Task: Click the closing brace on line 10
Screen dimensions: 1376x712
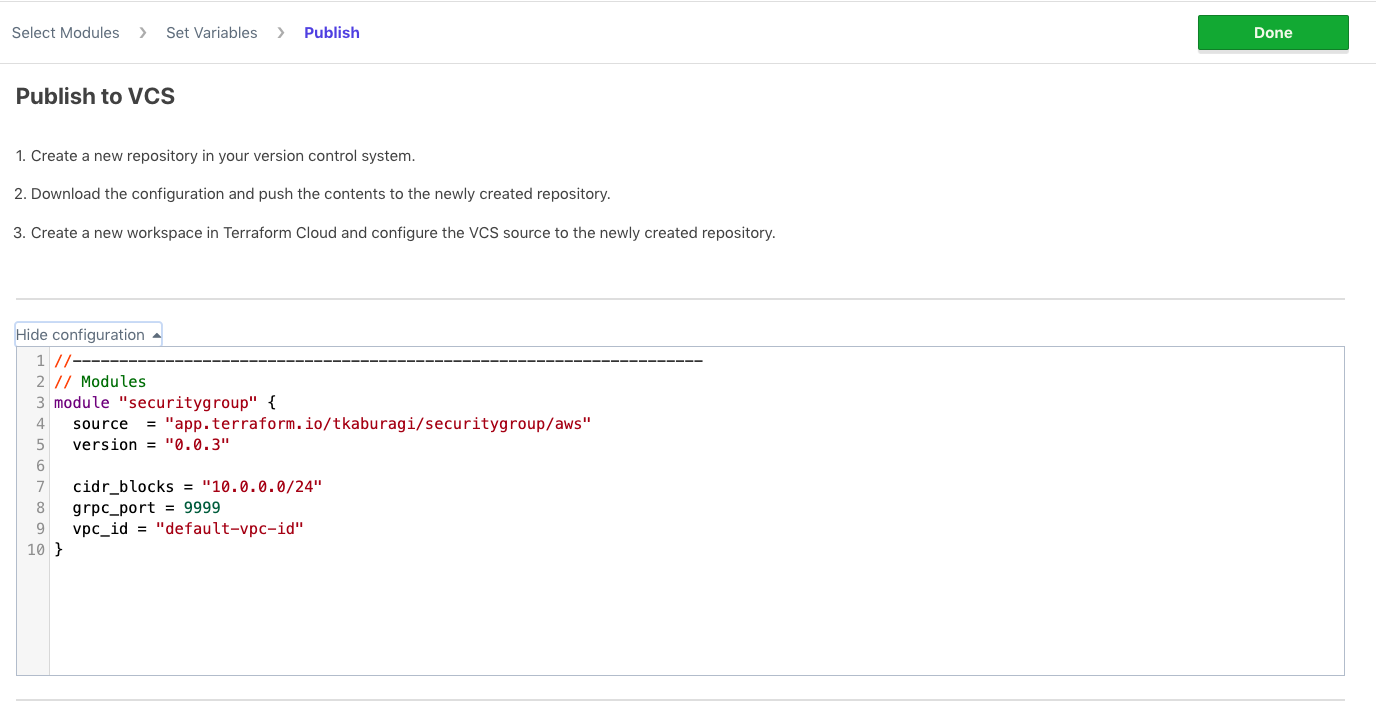Action: click(58, 550)
